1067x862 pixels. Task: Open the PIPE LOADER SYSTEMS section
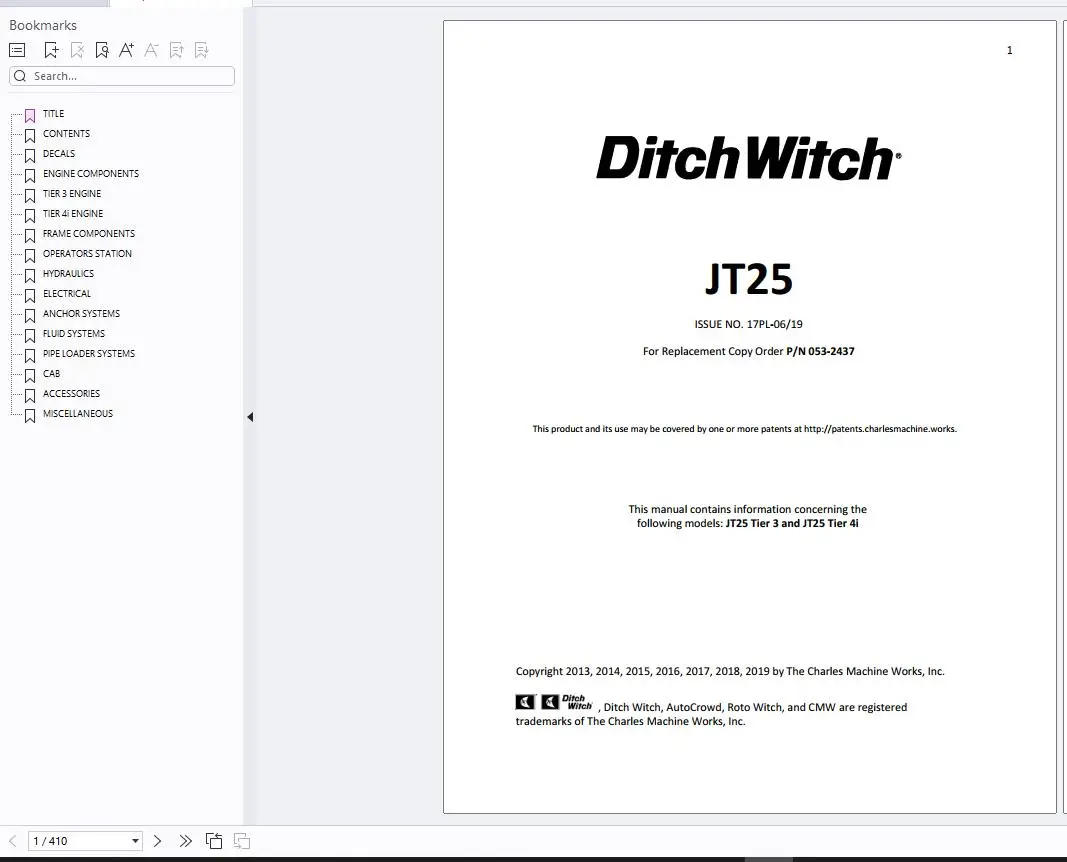click(88, 353)
